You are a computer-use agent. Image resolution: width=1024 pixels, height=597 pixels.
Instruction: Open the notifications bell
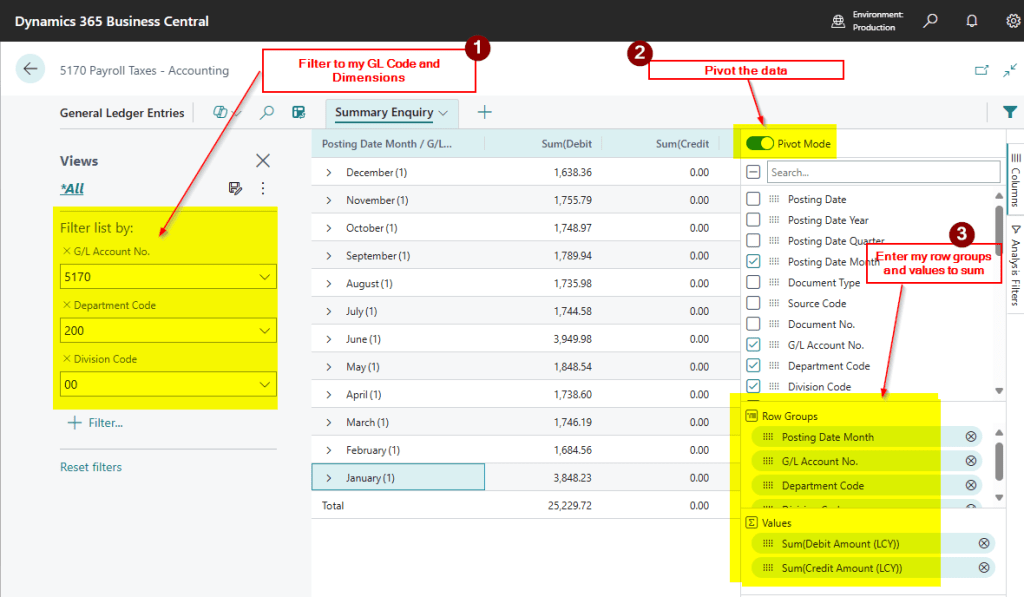pos(971,20)
